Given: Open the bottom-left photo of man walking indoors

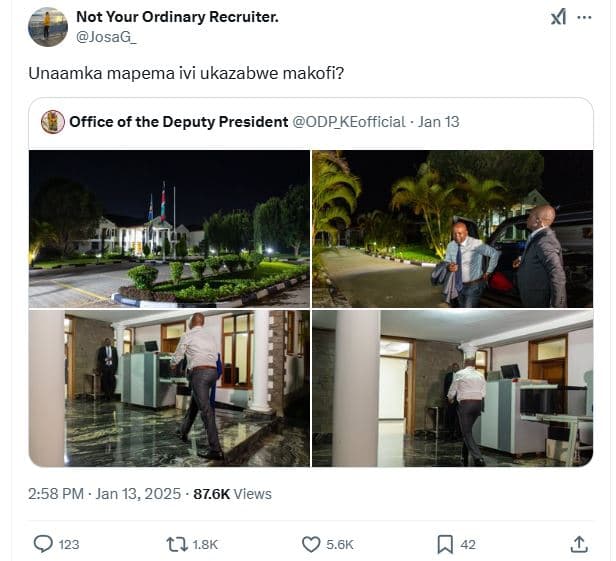Looking at the screenshot, I should (x=169, y=388).
